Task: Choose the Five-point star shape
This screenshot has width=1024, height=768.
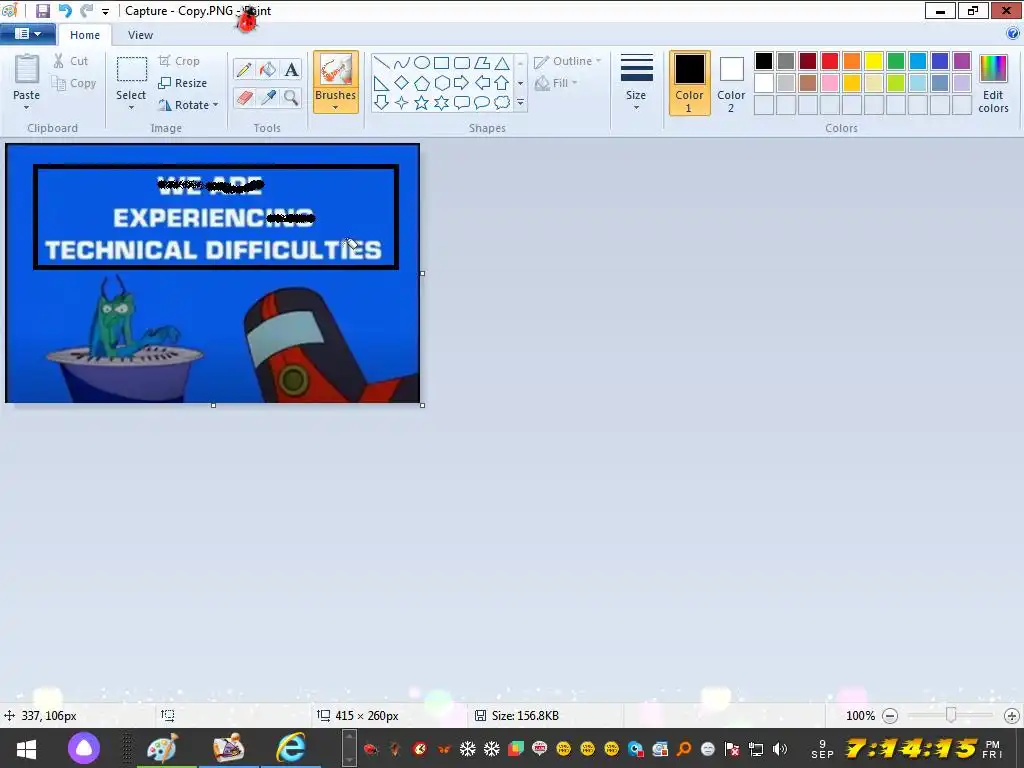Action: [x=422, y=103]
